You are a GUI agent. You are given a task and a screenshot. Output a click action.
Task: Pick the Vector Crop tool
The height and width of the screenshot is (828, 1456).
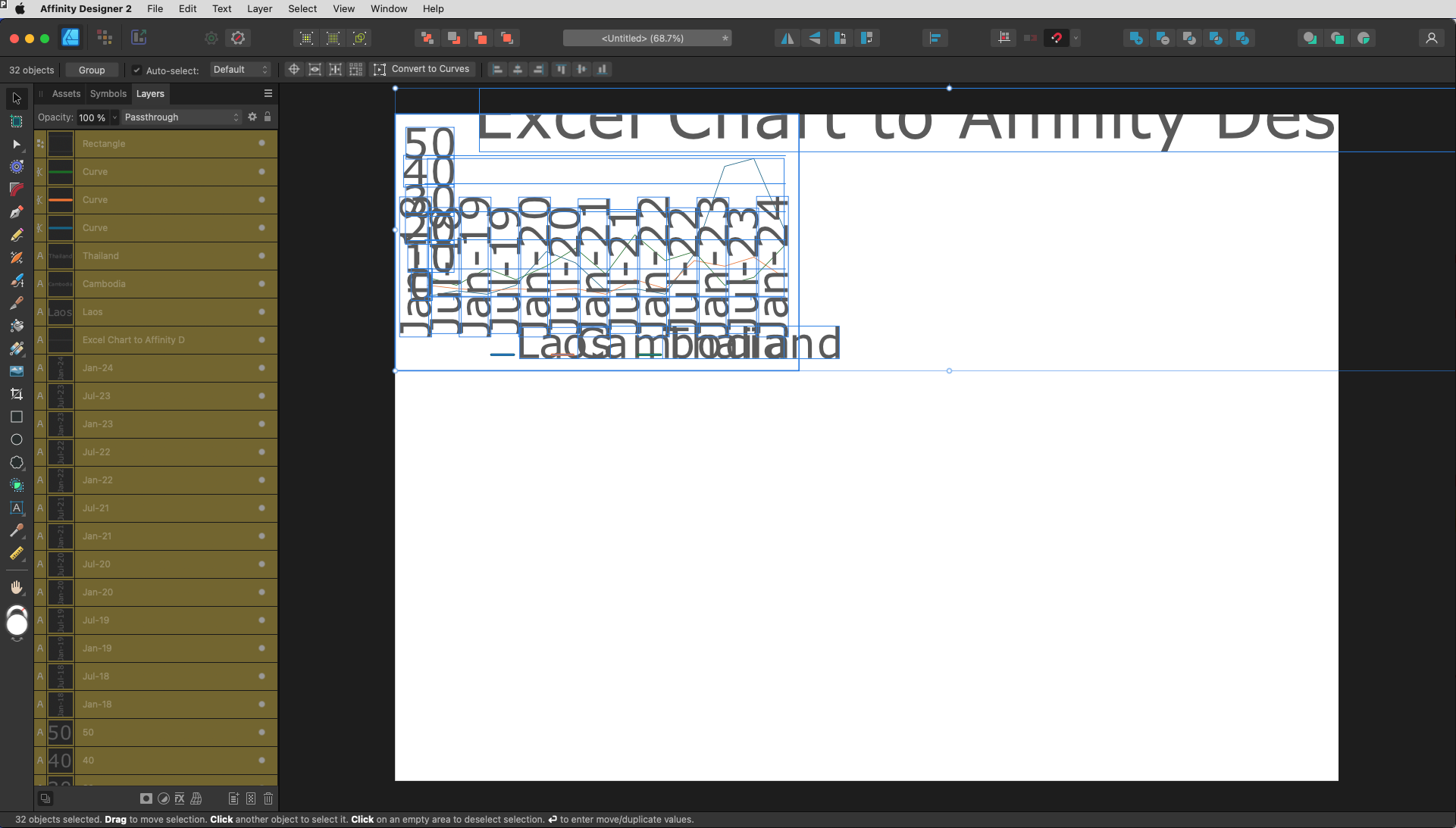[x=17, y=394]
